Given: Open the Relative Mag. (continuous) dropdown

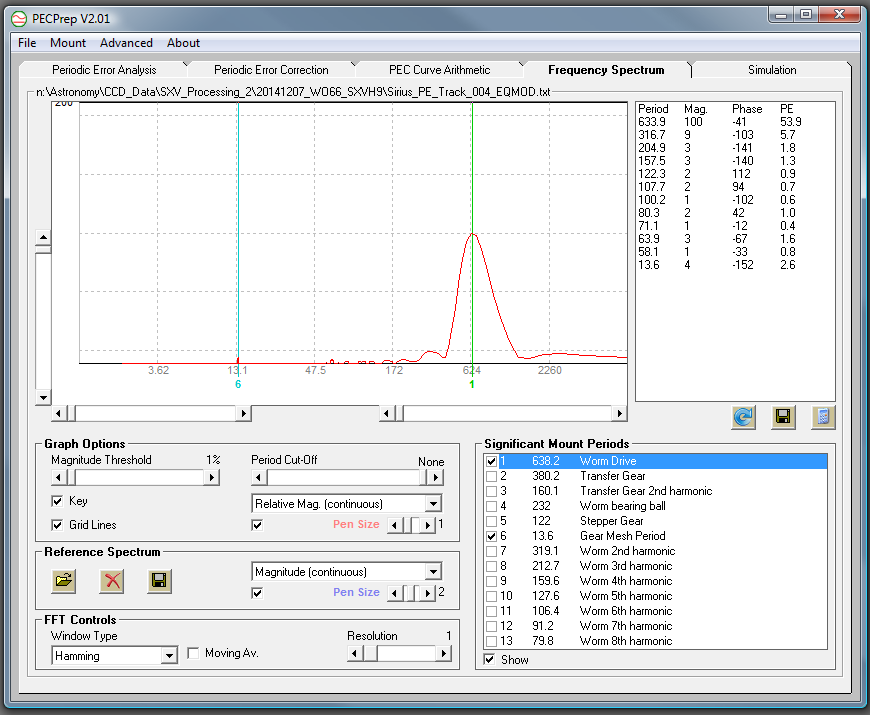Looking at the screenshot, I should 432,504.
